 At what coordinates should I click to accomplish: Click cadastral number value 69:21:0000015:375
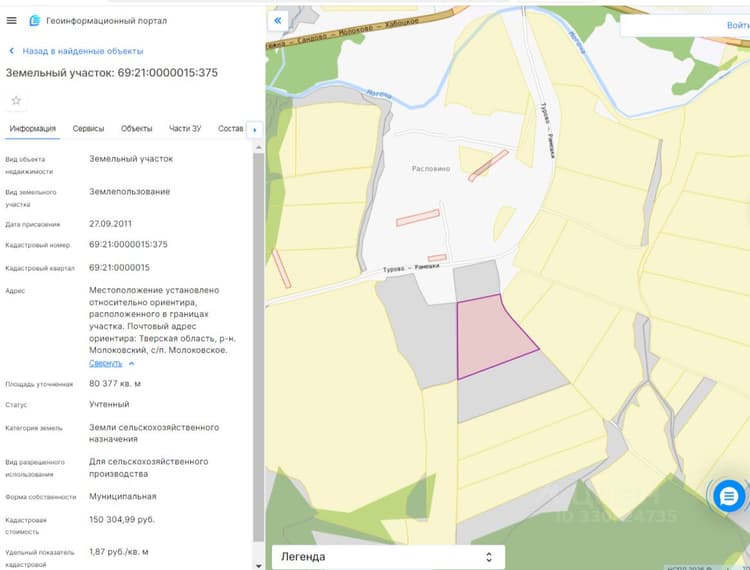coord(128,244)
